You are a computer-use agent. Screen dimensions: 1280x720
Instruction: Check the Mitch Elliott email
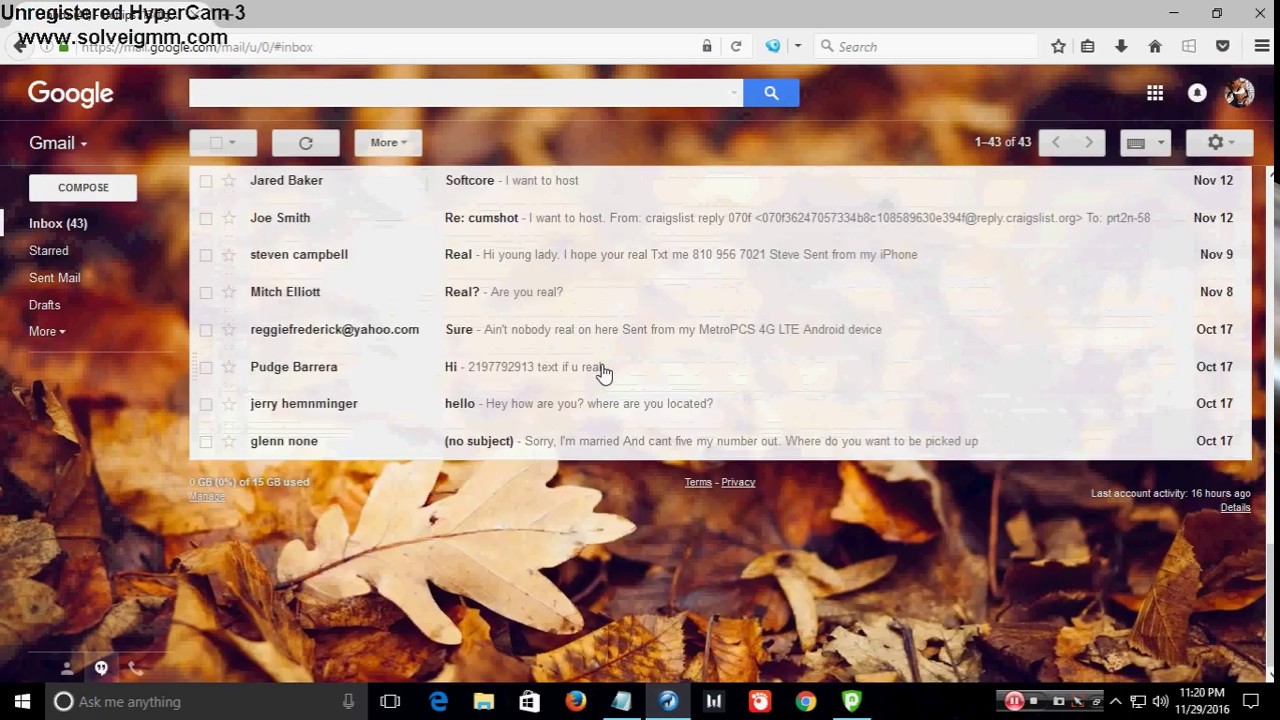(205, 292)
